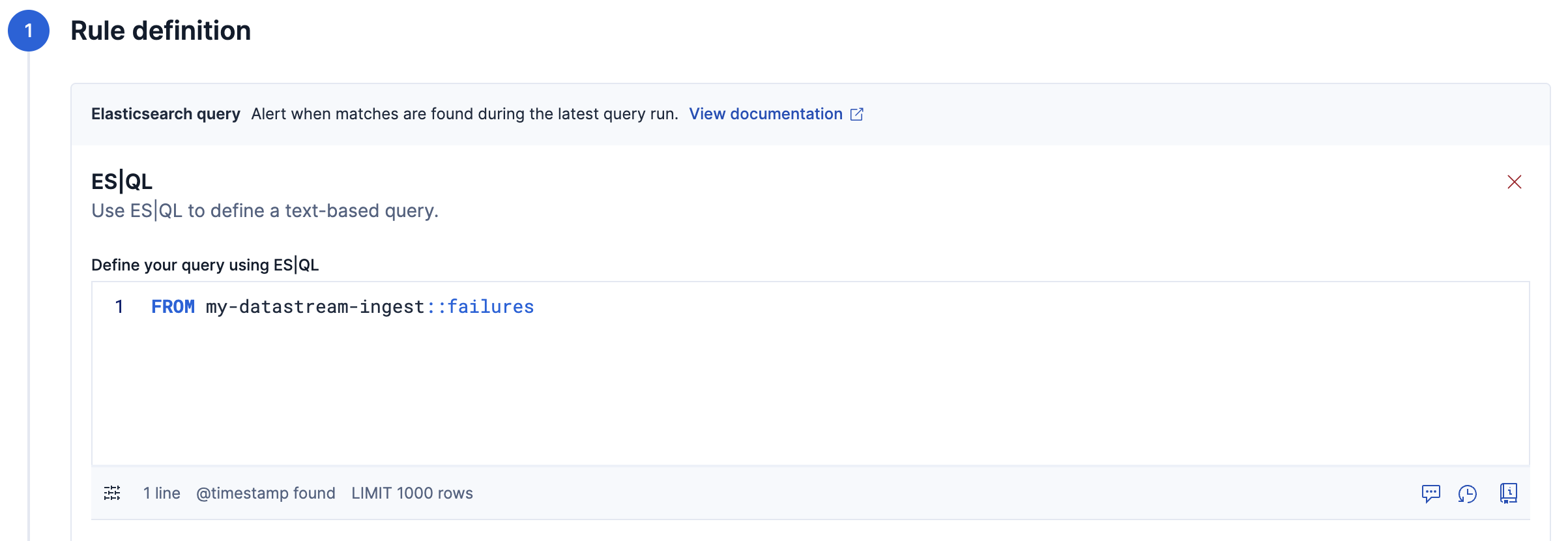
Task: Click the step 1 circle badge
Action: click(29, 31)
